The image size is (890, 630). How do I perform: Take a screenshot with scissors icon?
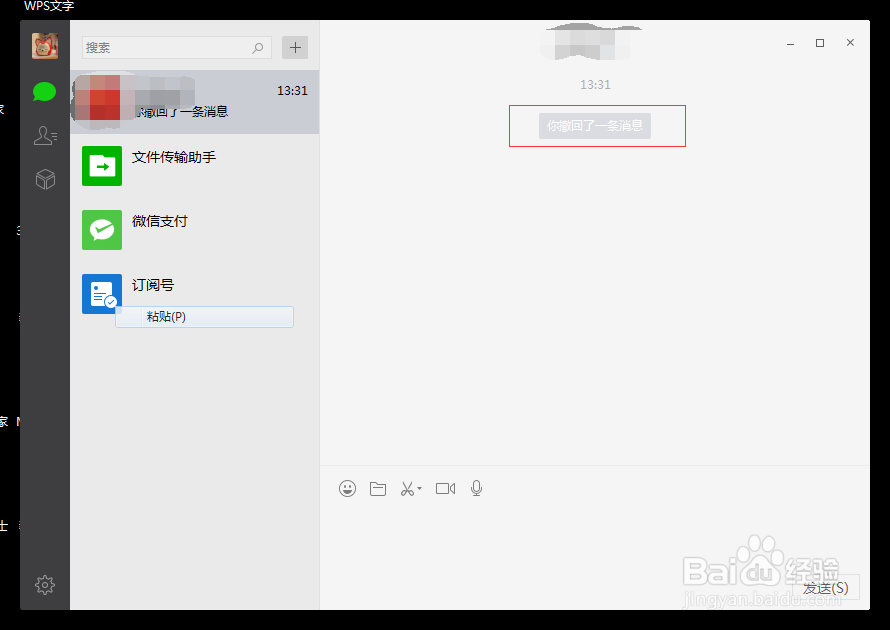[408, 489]
